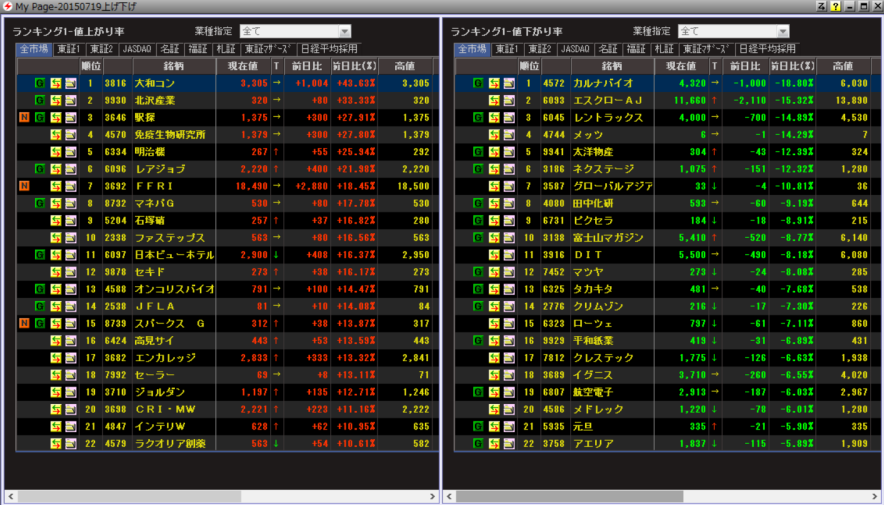Screen dimensions: 884x505
Task: Open the orange N news icon for ＦＦＲＩ
Action: tap(24, 186)
